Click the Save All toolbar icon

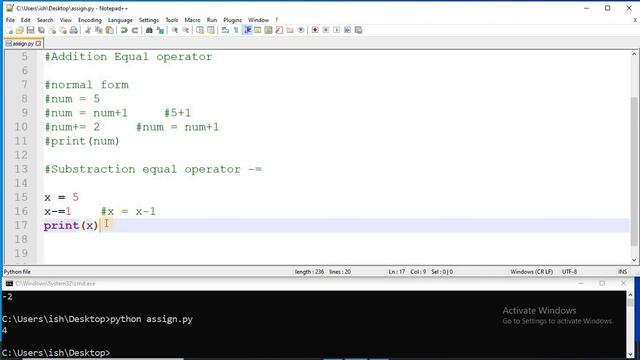[41, 30]
